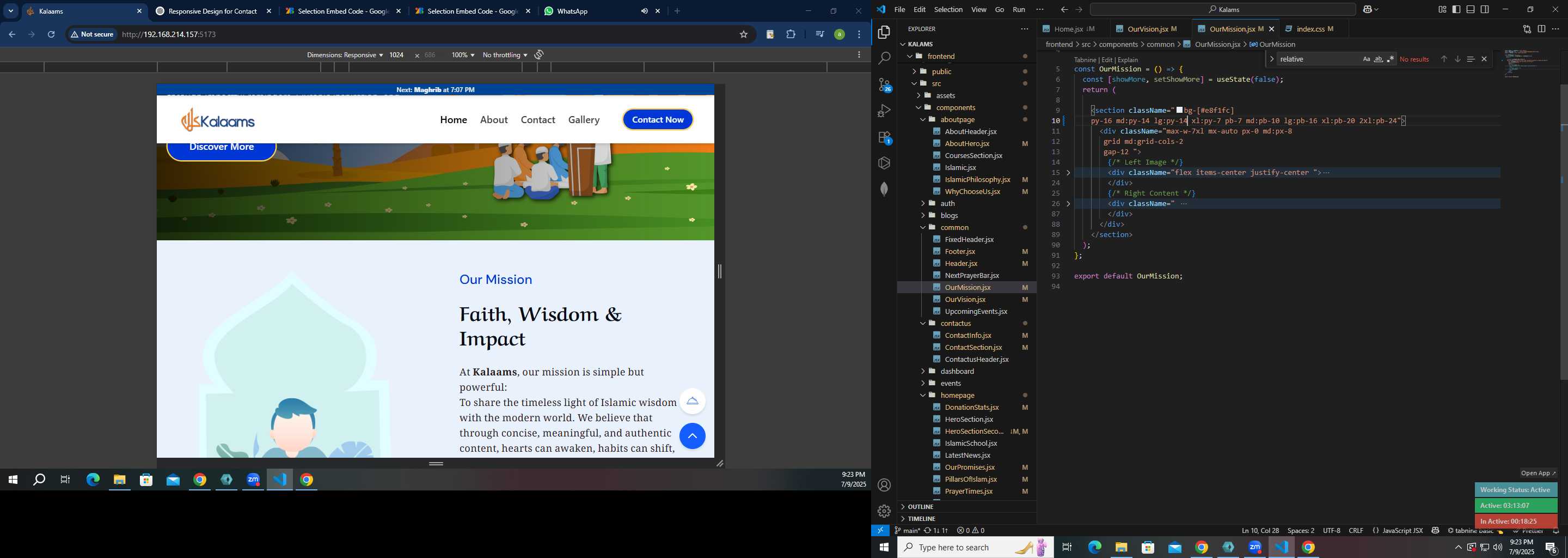The height and width of the screenshot is (558, 1568).
Task: Open the Extensions view in activity bar
Action: pyautogui.click(x=884, y=138)
